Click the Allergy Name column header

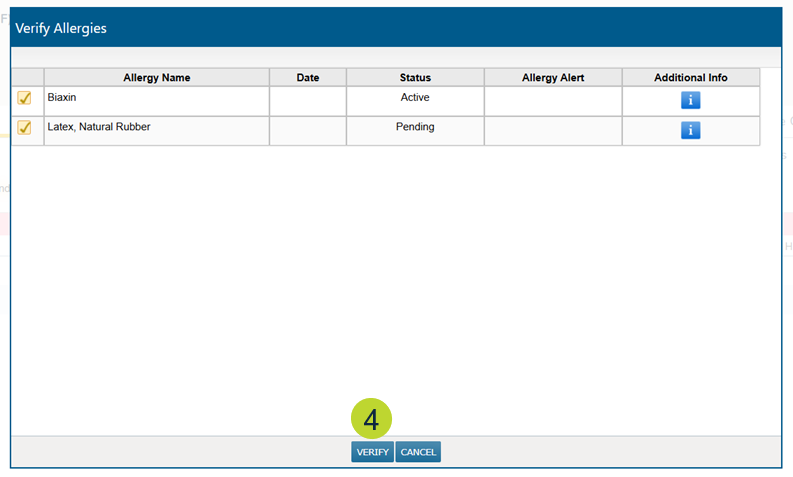point(156,77)
